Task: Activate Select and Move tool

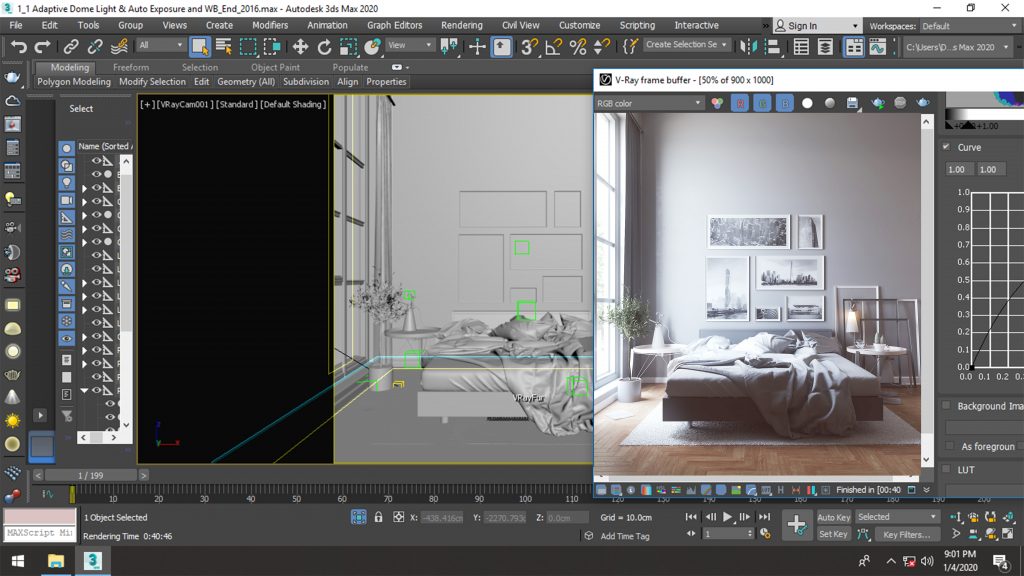Action: click(x=300, y=46)
